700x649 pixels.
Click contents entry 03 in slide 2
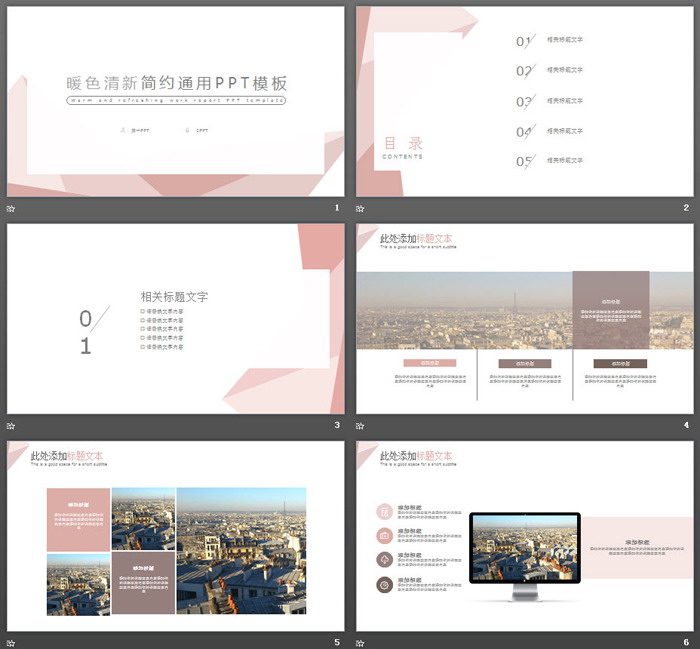[525, 101]
